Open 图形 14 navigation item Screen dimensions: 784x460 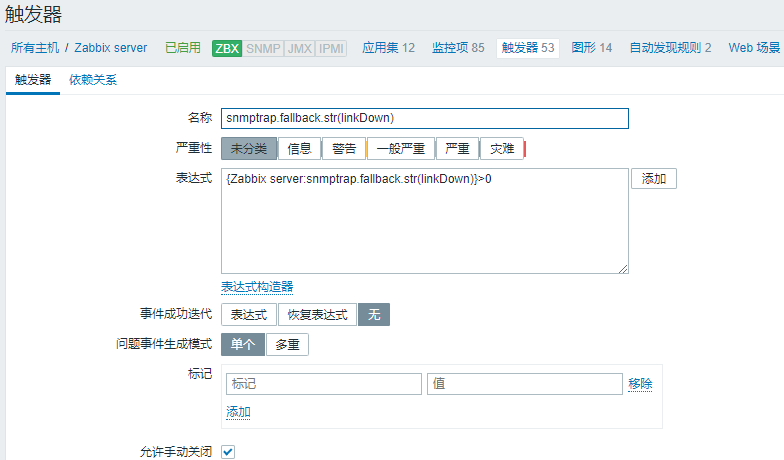pos(592,48)
